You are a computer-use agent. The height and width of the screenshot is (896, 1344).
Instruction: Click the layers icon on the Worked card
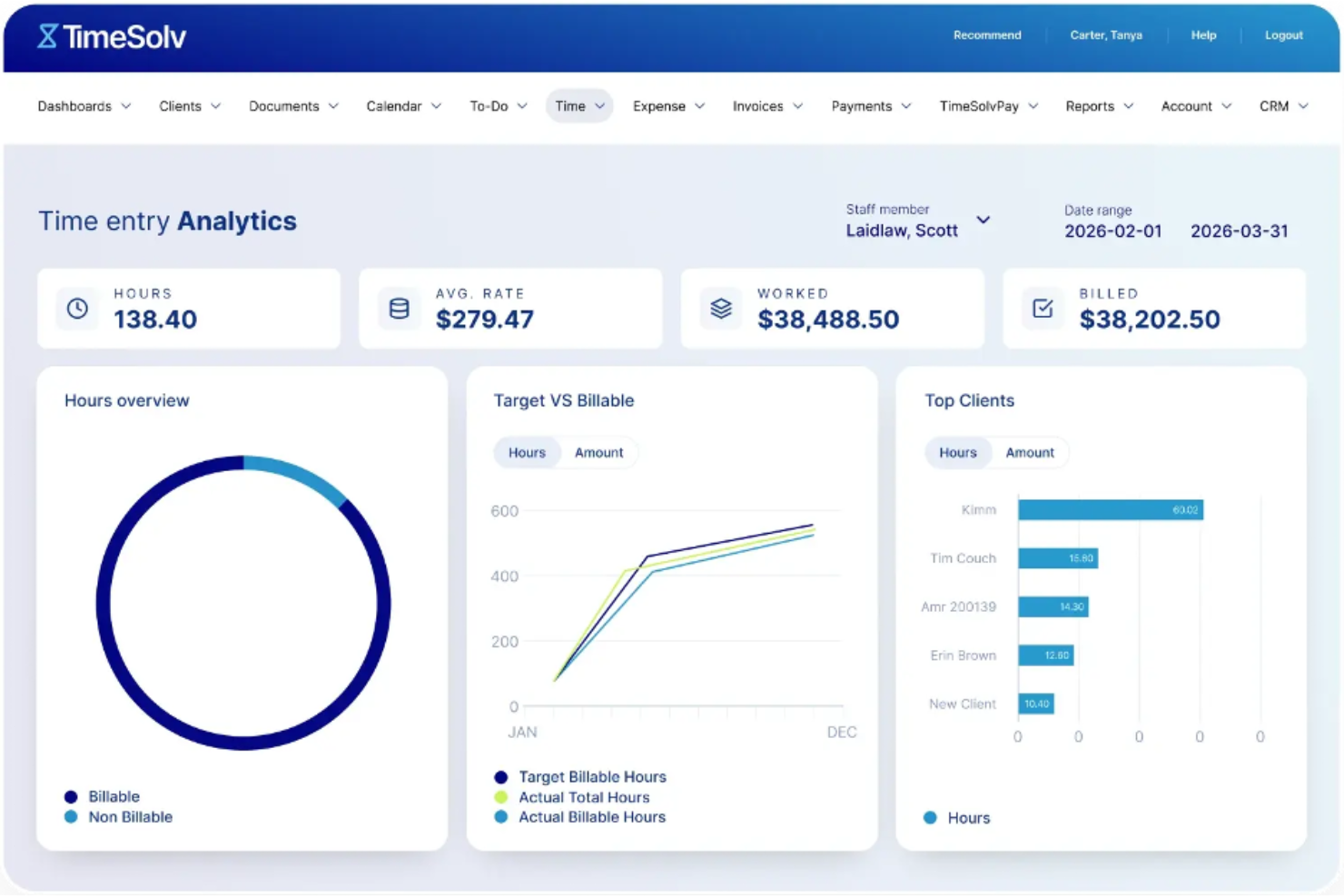point(720,309)
